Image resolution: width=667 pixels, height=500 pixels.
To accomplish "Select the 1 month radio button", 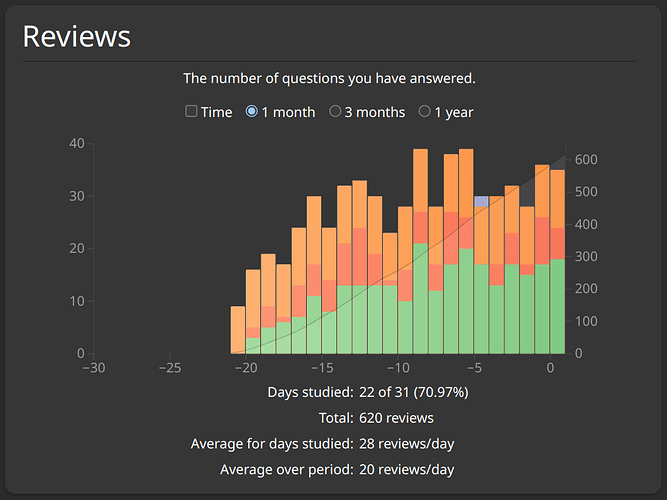I will [252, 112].
